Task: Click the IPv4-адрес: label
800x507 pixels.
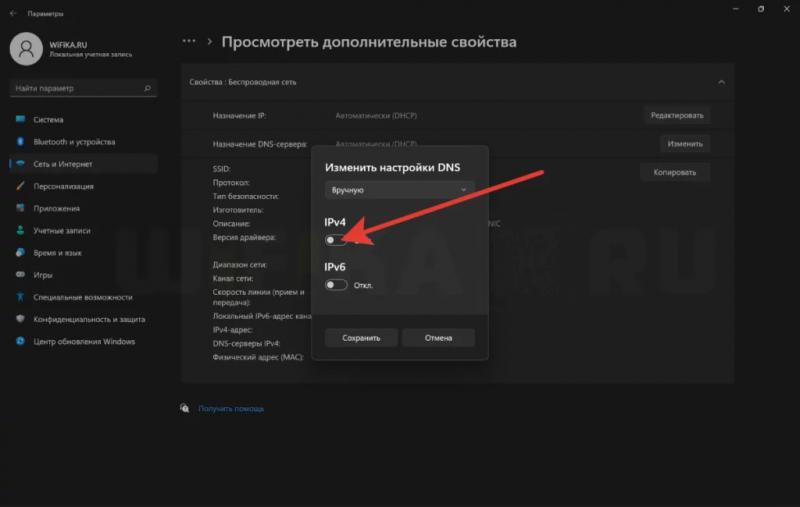Action: (232, 330)
